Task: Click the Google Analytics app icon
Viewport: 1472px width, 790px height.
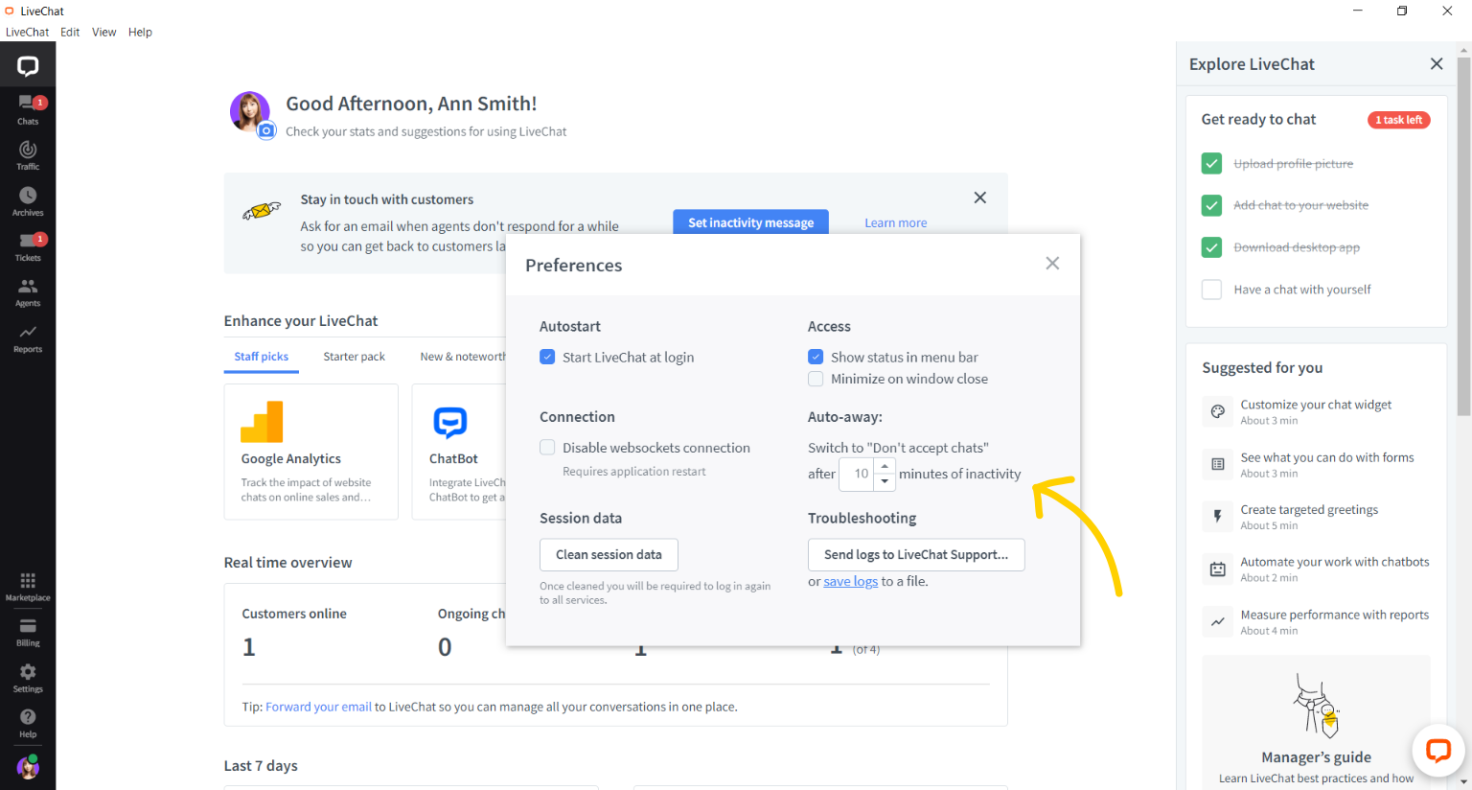Action: (262, 422)
